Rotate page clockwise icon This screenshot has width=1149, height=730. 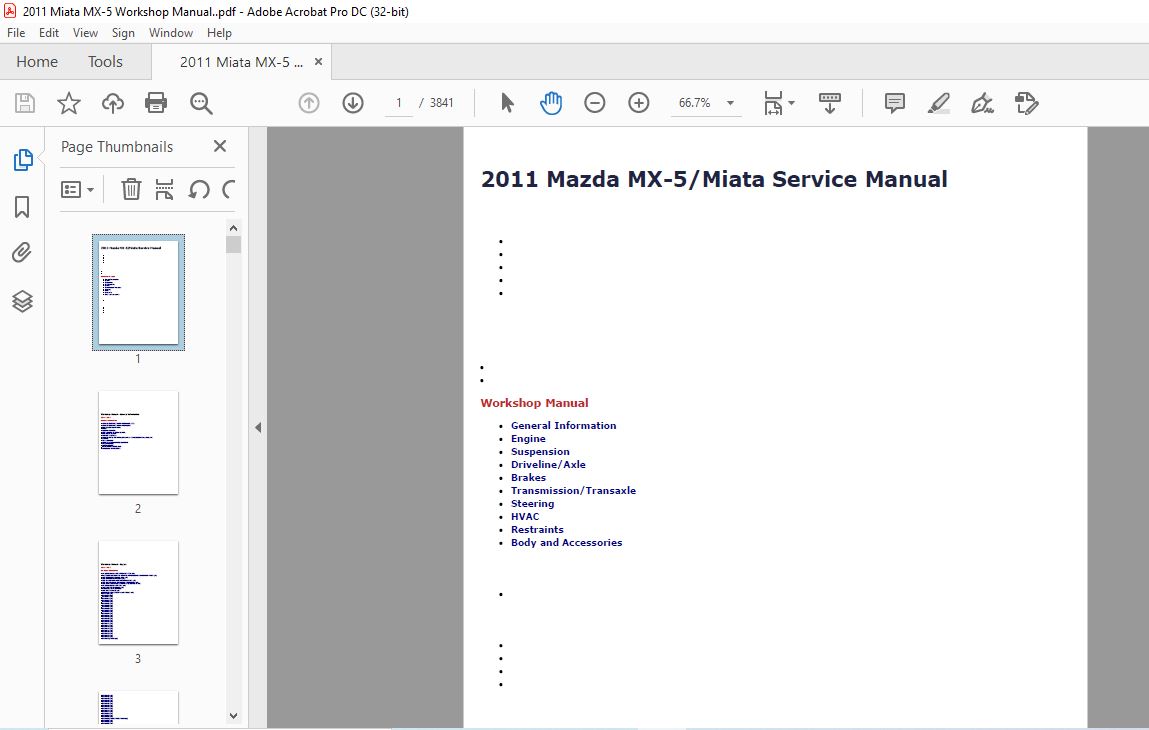pos(229,190)
